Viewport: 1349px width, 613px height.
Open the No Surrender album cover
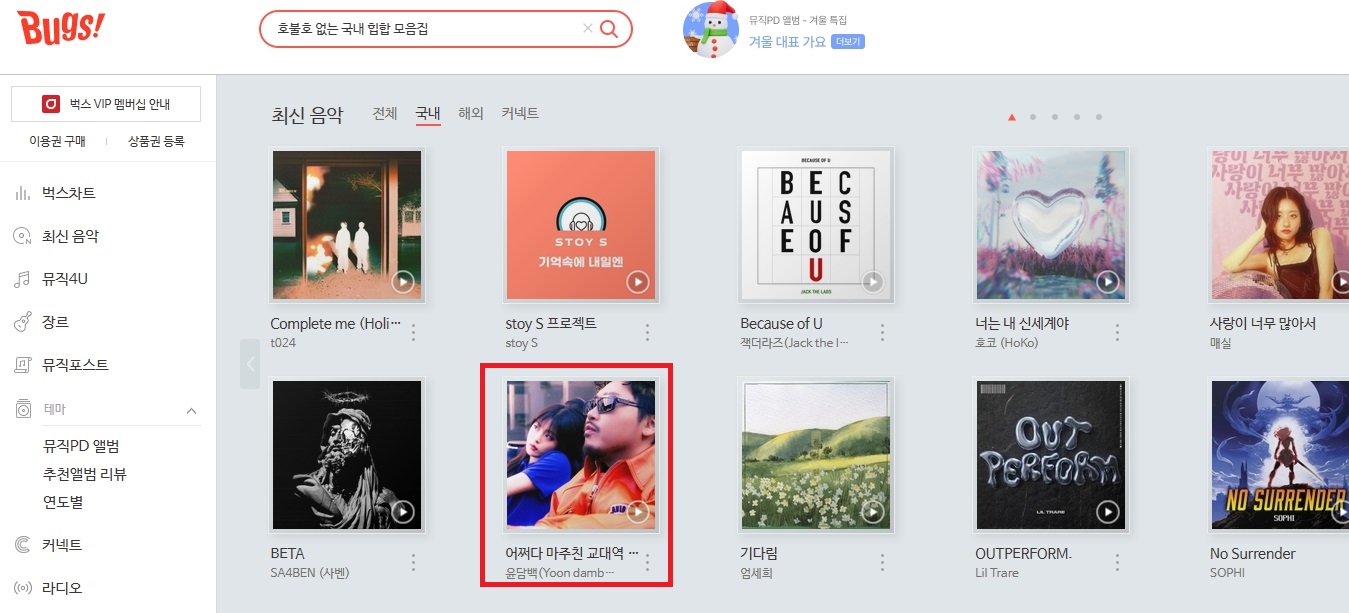tap(1279, 455)
